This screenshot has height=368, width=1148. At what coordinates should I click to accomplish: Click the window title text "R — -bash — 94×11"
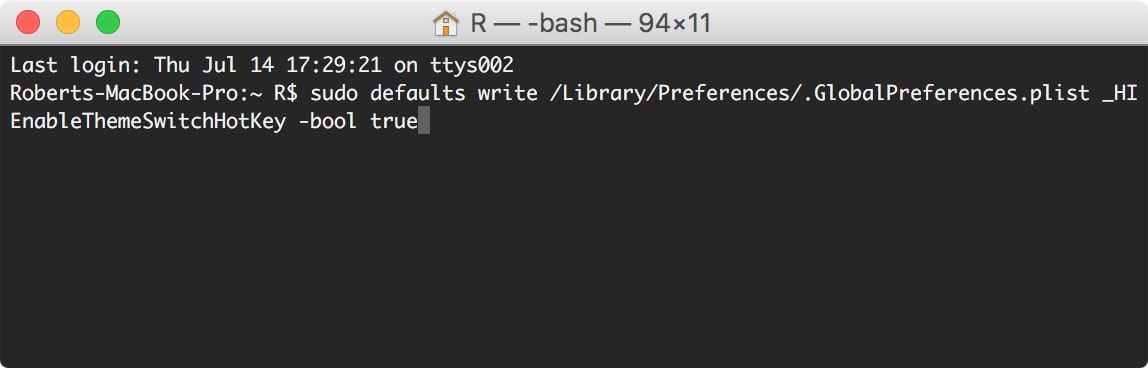pyautogui.click(x=590, y=23)
